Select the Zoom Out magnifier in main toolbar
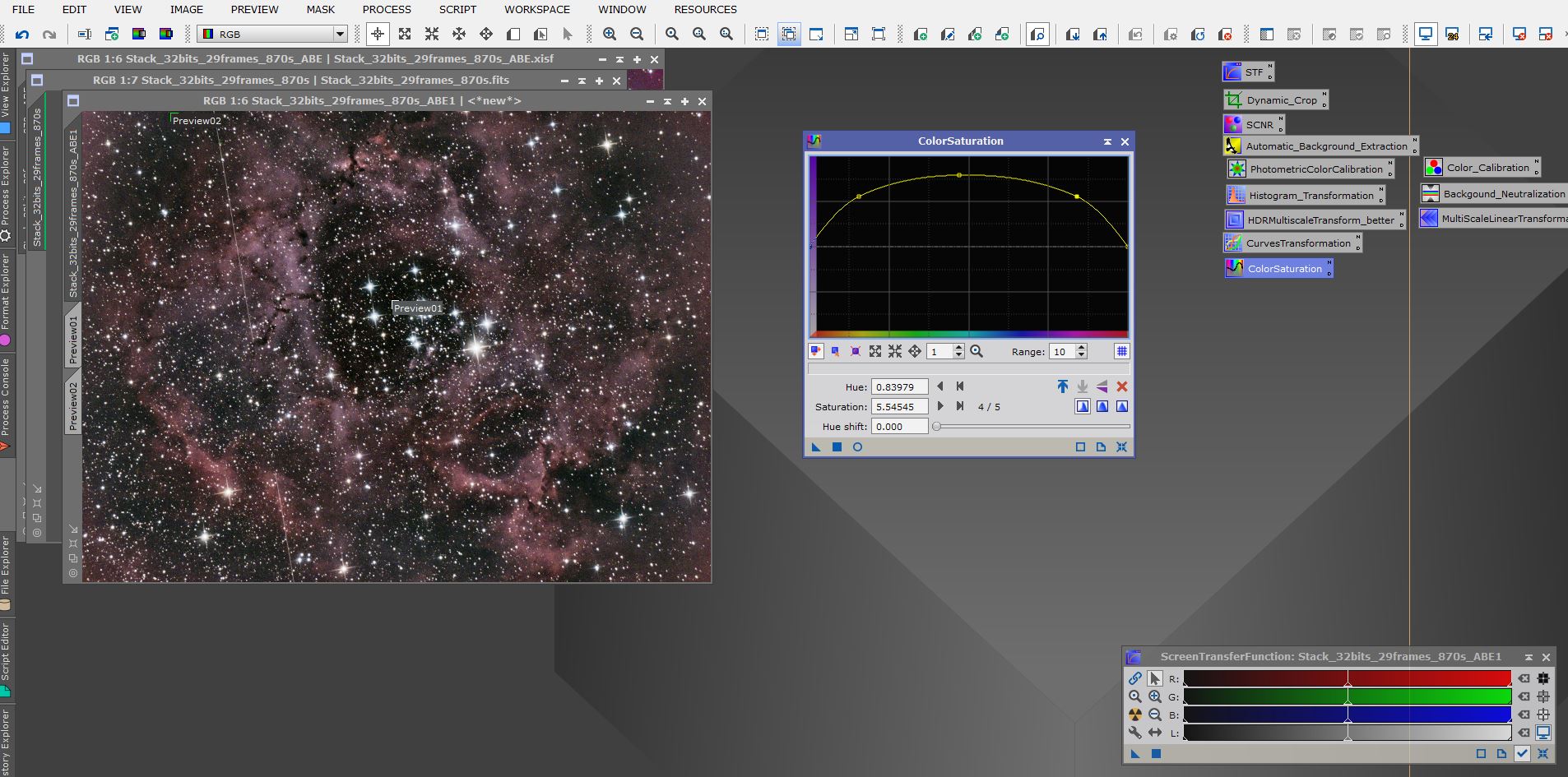 click(x=637, y=34)
